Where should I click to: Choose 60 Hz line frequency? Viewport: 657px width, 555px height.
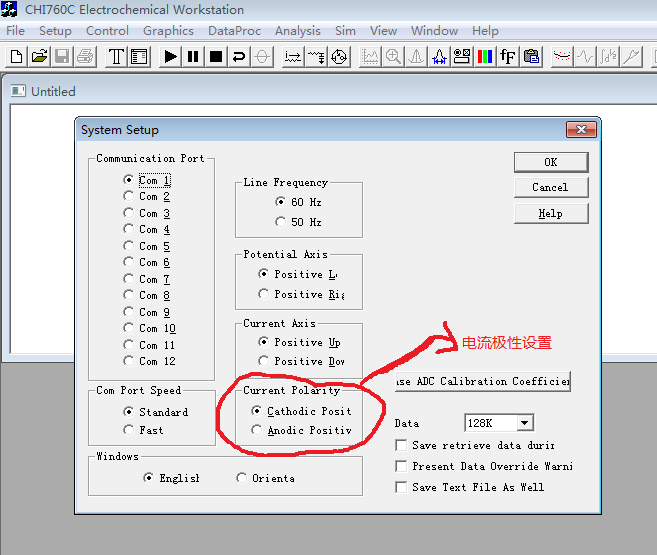tap(298, 202)
